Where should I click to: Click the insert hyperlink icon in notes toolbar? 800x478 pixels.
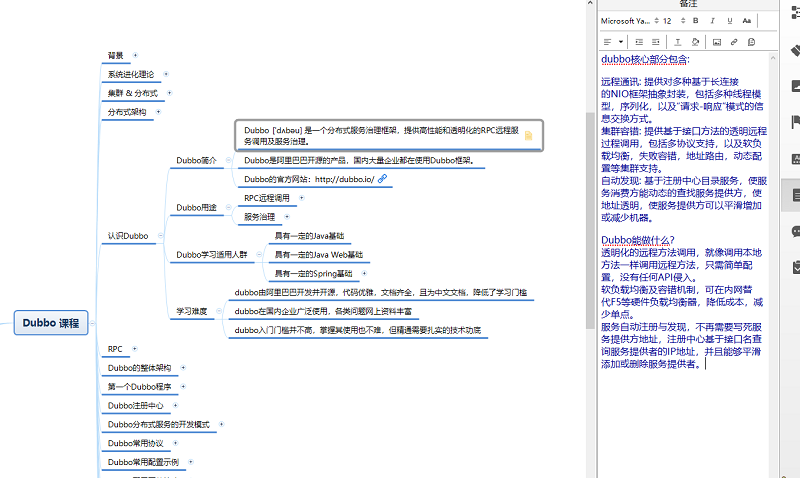[734, 42]
